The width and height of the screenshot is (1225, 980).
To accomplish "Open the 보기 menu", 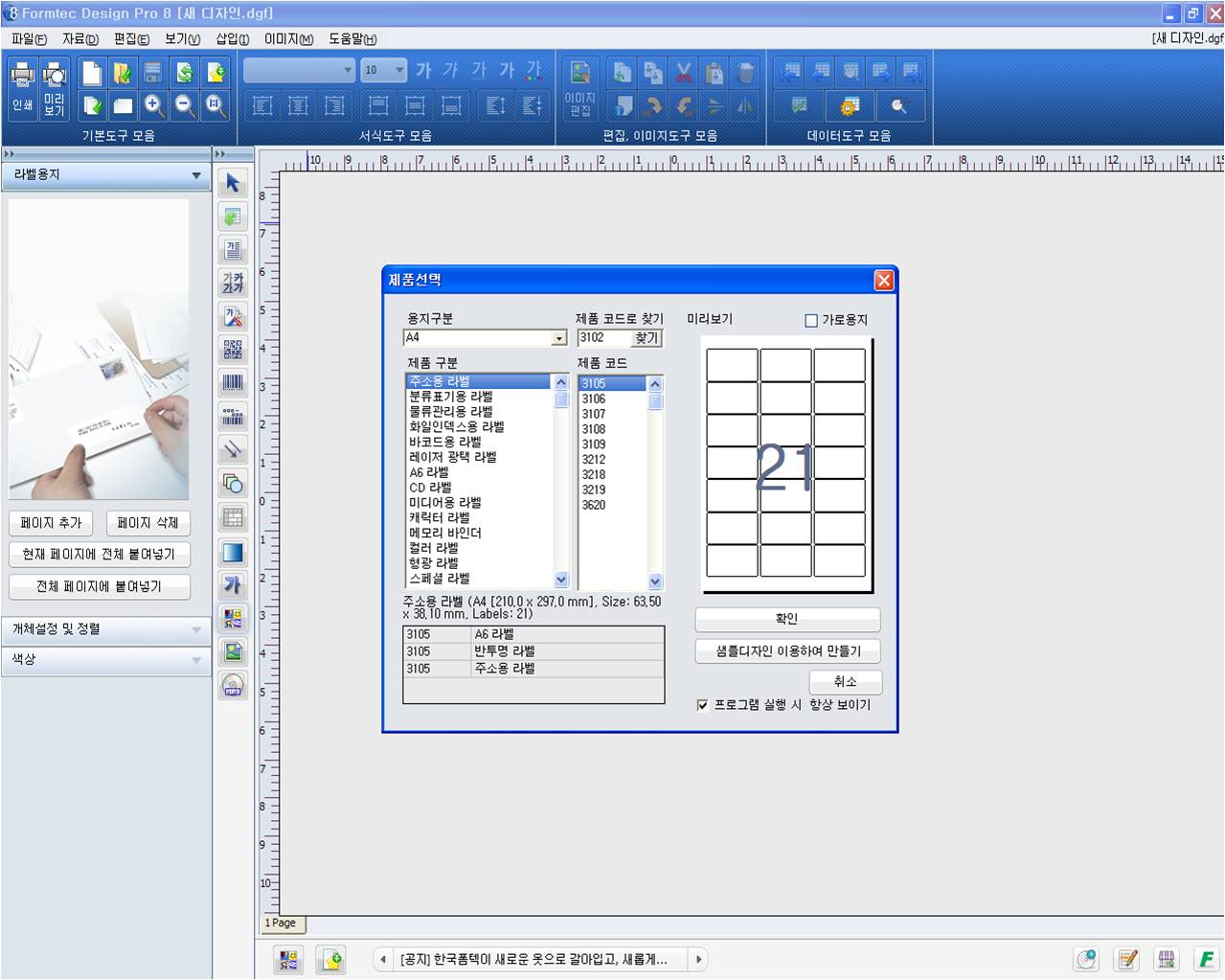I will [182, 39].
